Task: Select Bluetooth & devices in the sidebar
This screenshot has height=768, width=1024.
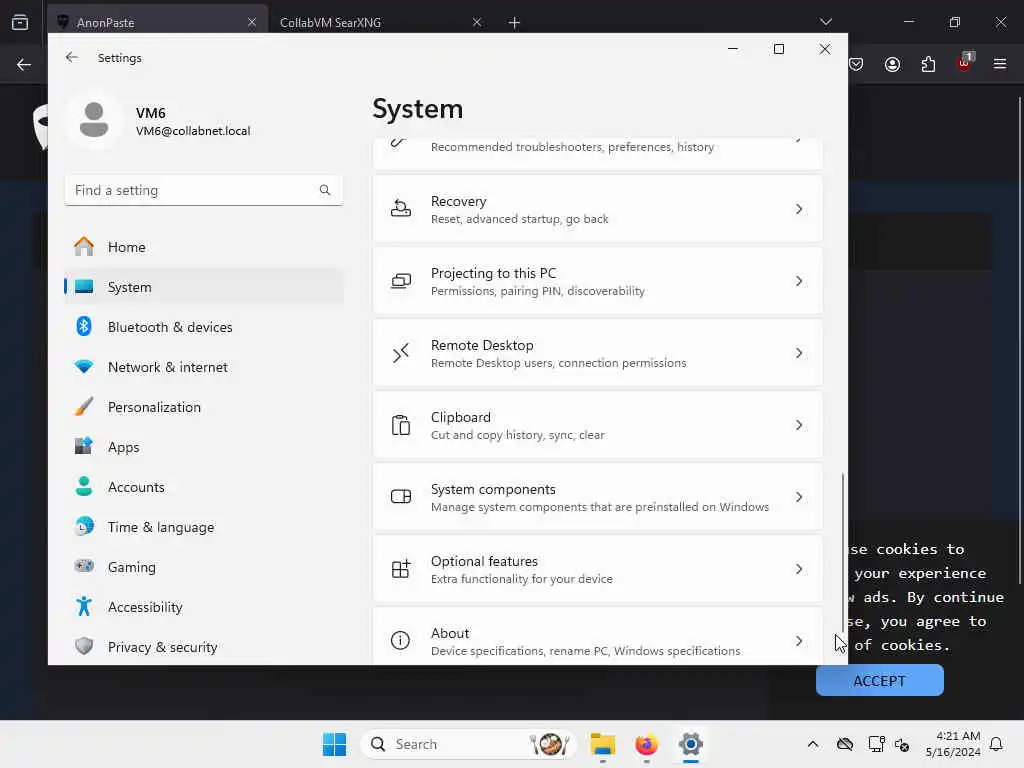Action: click(204, 327)
